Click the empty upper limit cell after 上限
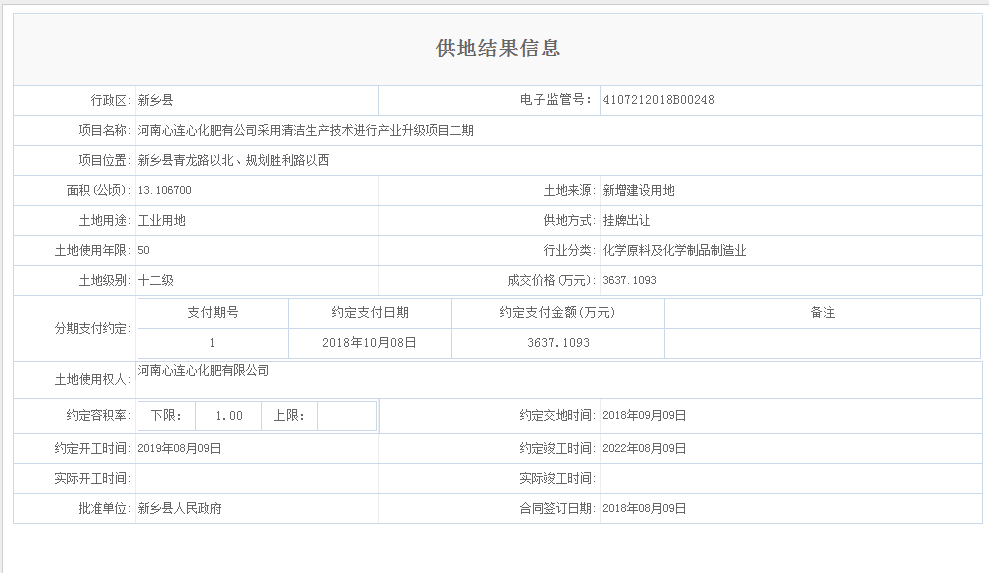989x573 pixels. [346, 416]
